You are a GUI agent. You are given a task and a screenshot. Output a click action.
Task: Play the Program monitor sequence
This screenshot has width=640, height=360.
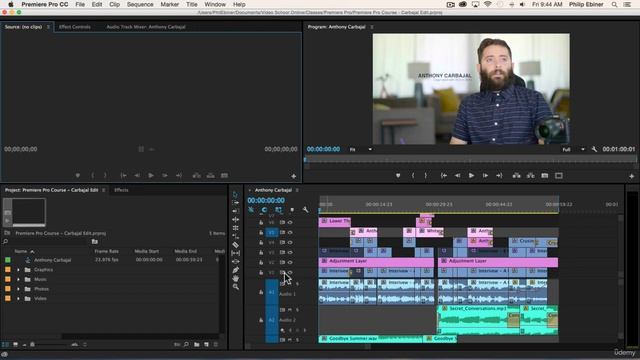pos(471,176)
